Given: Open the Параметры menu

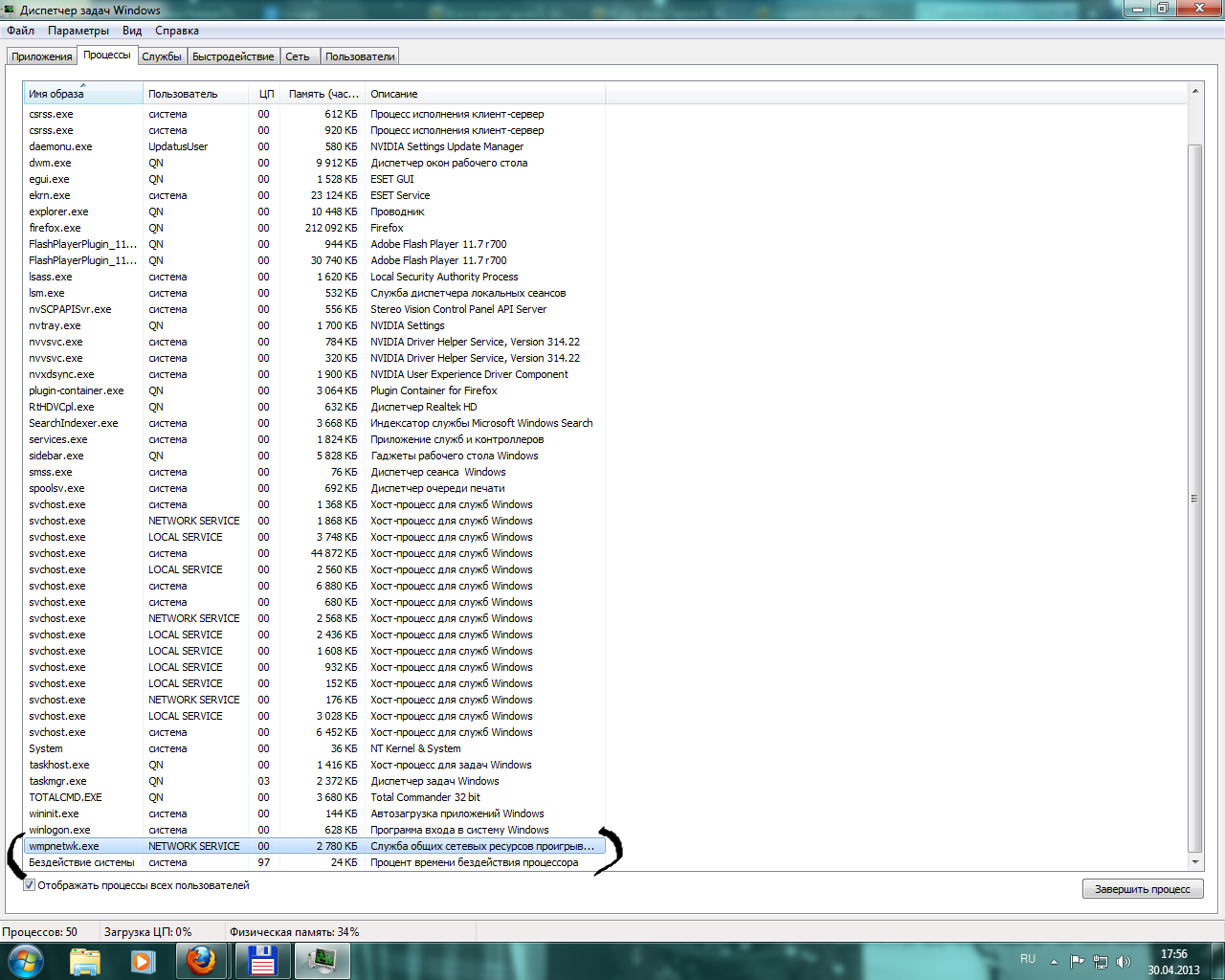Looking at the screenshot, I should 78,31.
